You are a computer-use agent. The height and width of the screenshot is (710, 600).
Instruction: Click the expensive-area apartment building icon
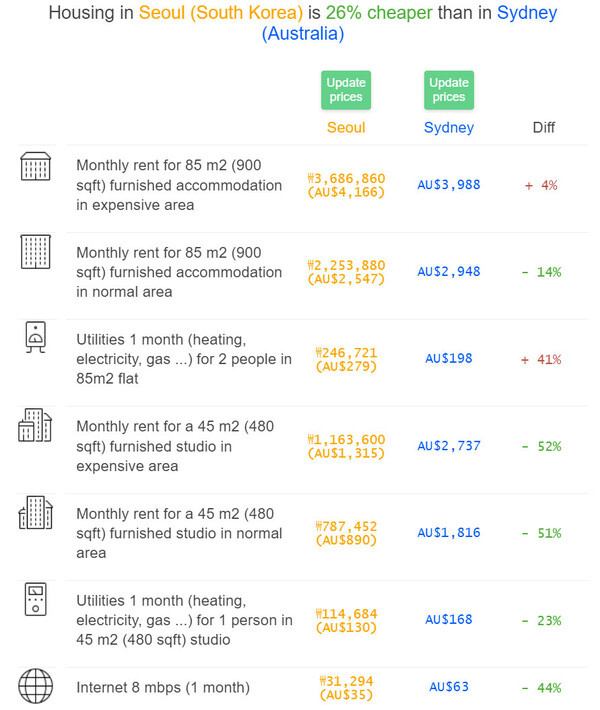point(35,166)
